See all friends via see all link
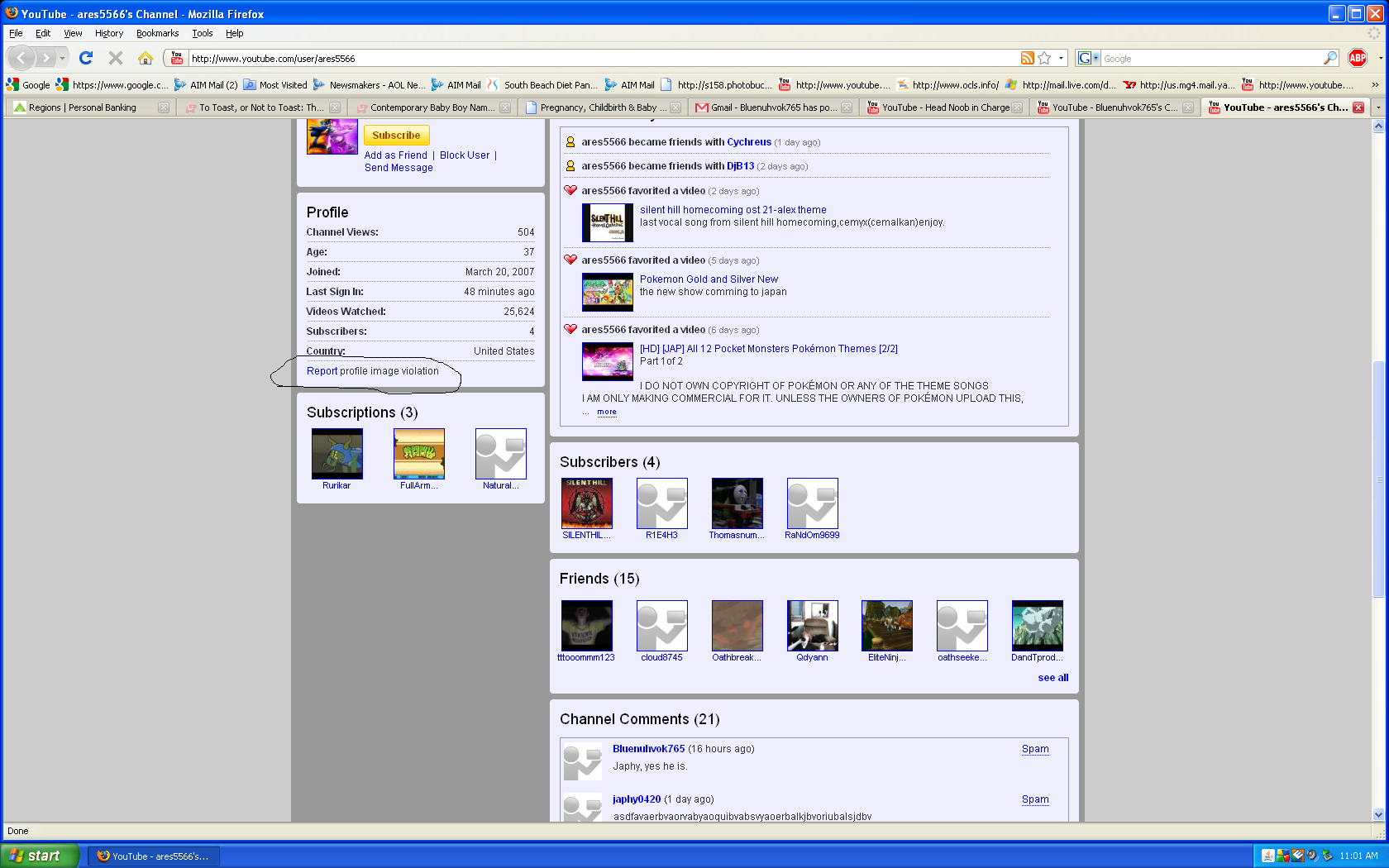 click(x=1053, y=678)
